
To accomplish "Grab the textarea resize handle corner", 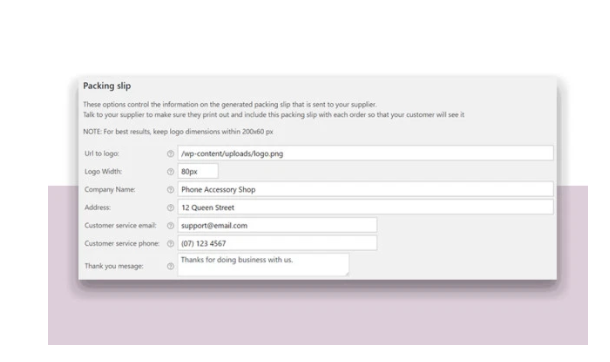I will pos(347,274).
